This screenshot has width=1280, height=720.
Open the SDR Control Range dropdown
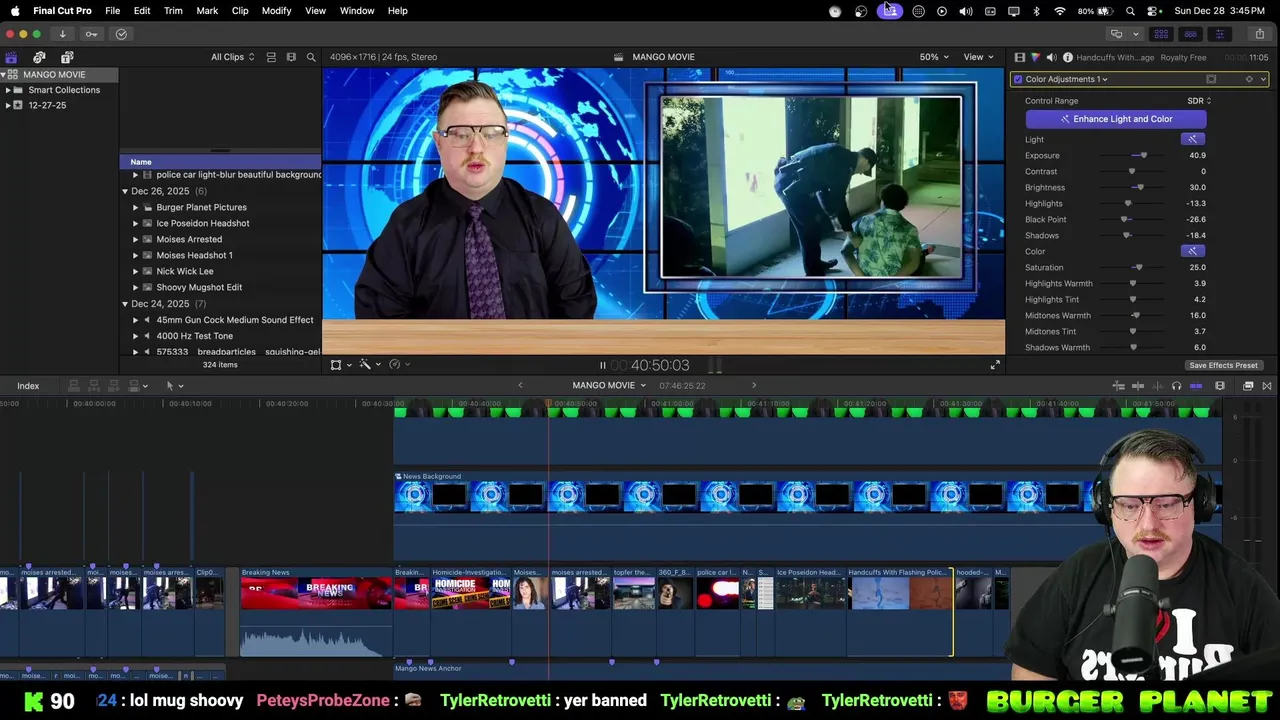[1199, 101]
